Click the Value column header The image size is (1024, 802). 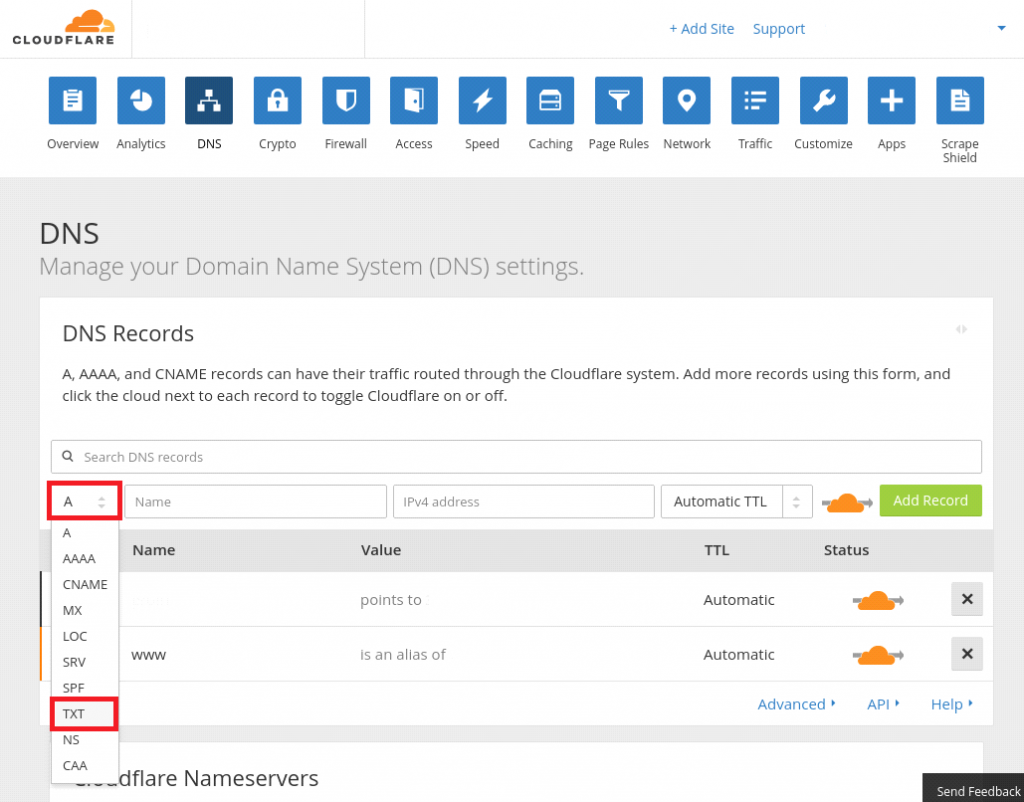381,550
